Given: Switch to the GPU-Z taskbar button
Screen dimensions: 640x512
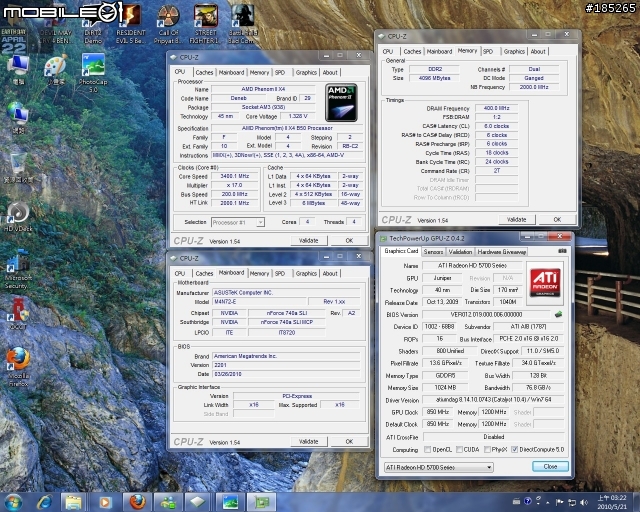Looking at the screenshot, I should pyautogui.click(x=261, y=502).
